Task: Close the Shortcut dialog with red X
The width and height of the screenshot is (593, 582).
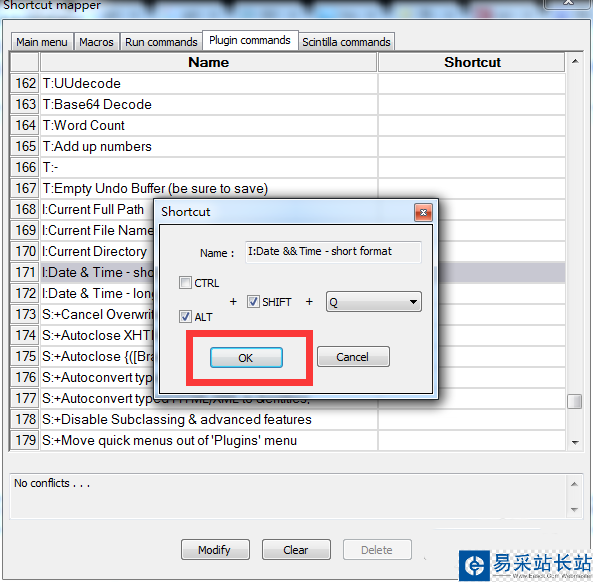Action: tap(423, 212)
